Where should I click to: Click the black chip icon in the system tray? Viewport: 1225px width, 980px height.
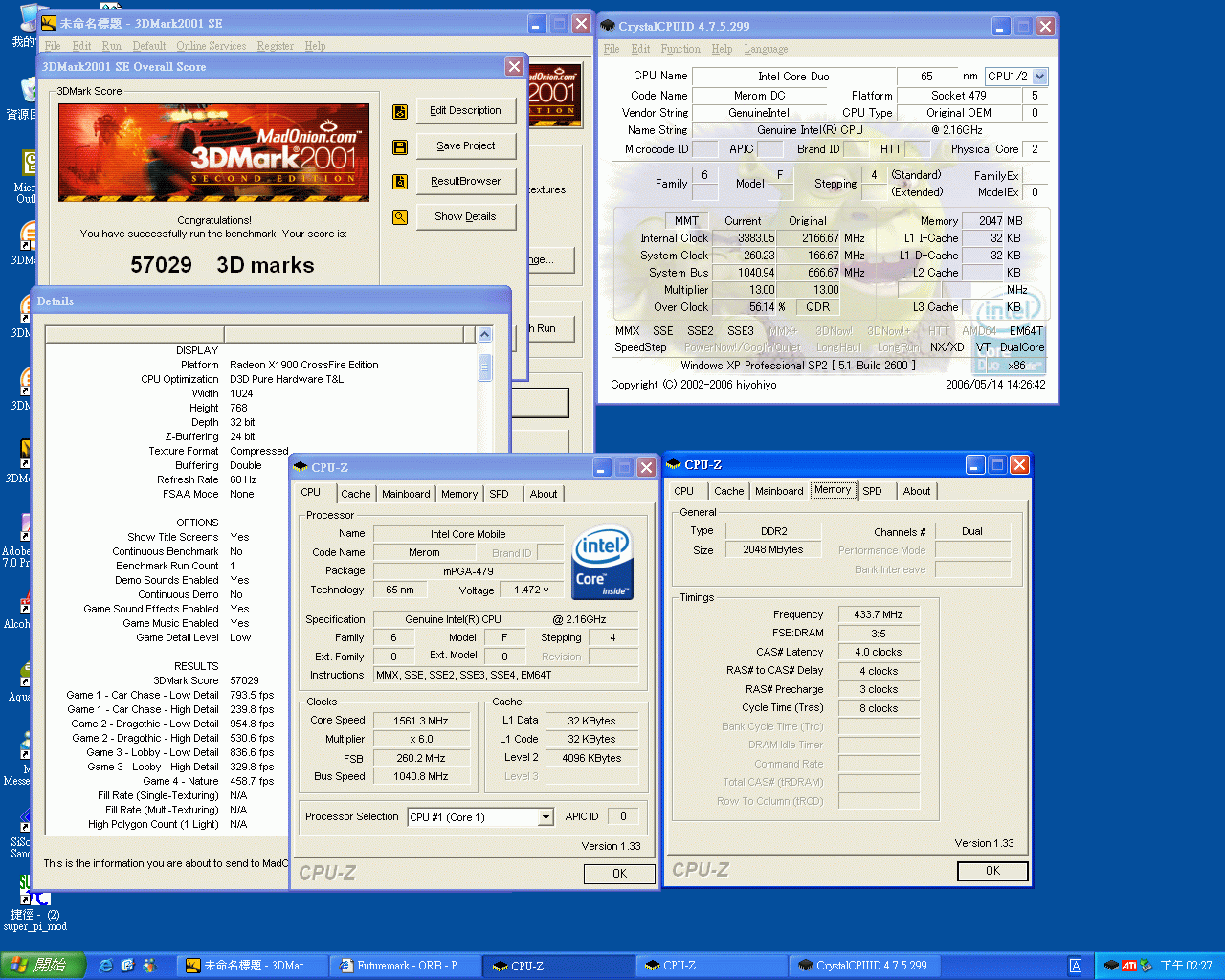pyautogui.click(x=1111, y=966)
